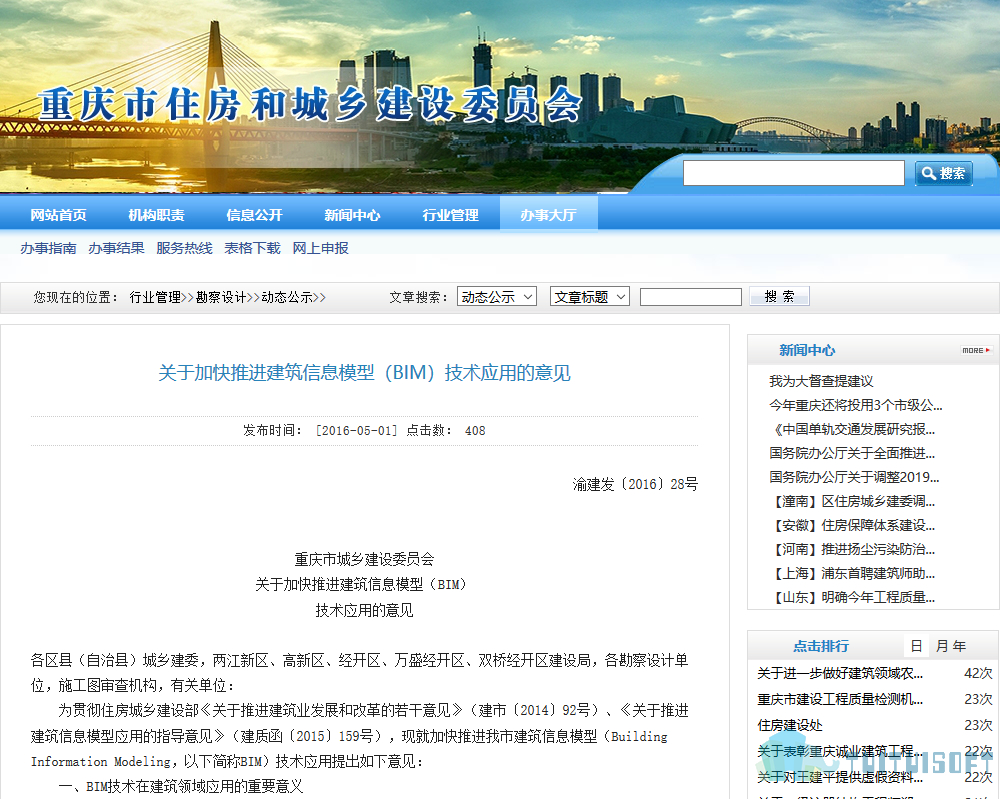This screenshot has width=1000, height=799.
Task: Open ranked article 关于对王建平提供虚假资料...
Action: pyautogui.click(x=840, y=777)
